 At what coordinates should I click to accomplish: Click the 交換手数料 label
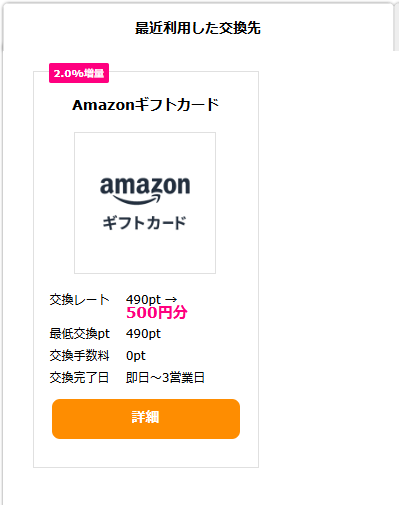(79, 356)
